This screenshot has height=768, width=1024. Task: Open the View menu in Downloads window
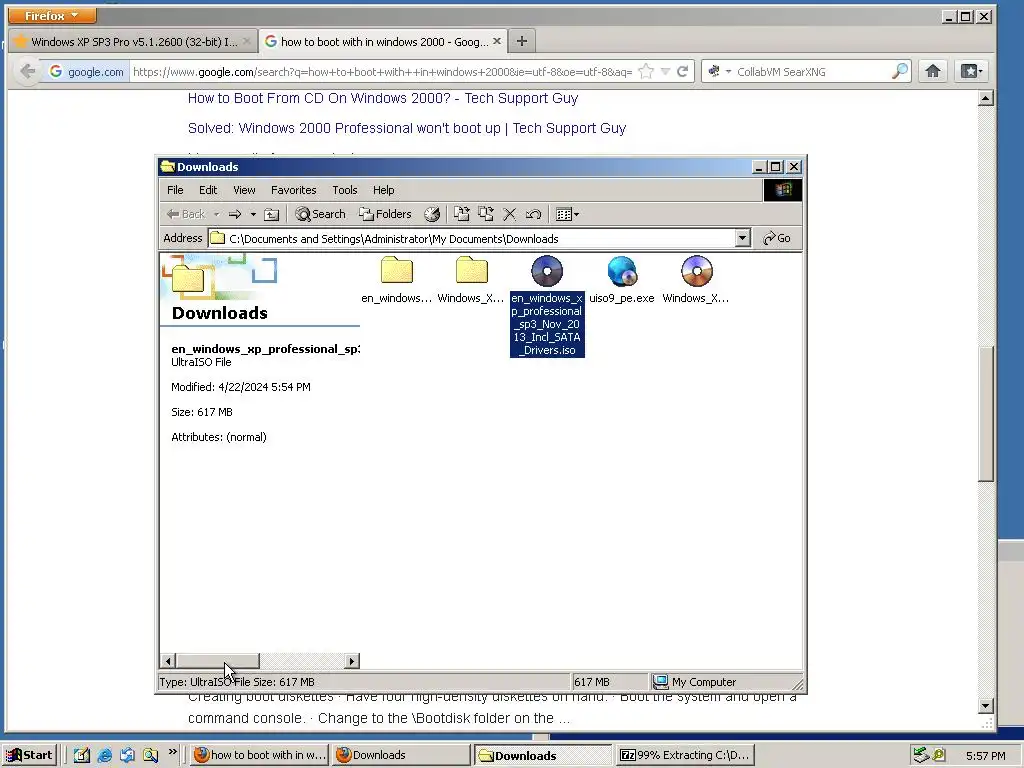244,190
